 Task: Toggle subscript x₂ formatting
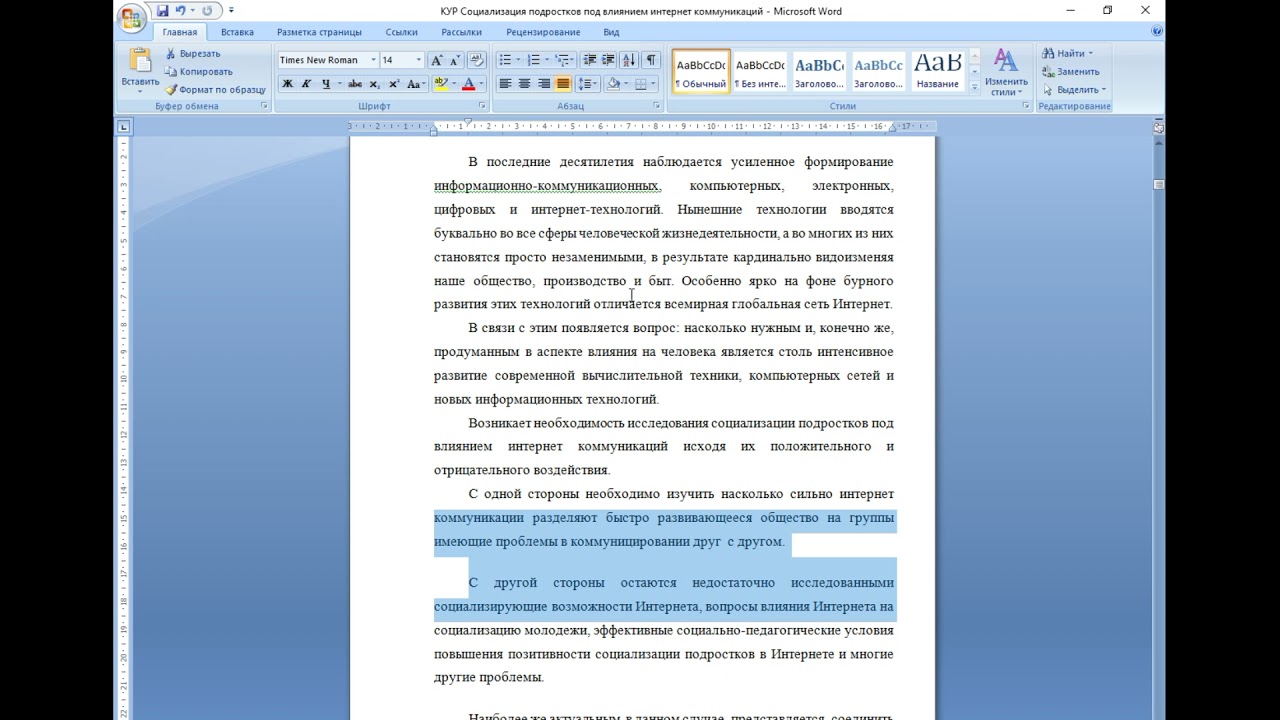[x=375, y=84]
